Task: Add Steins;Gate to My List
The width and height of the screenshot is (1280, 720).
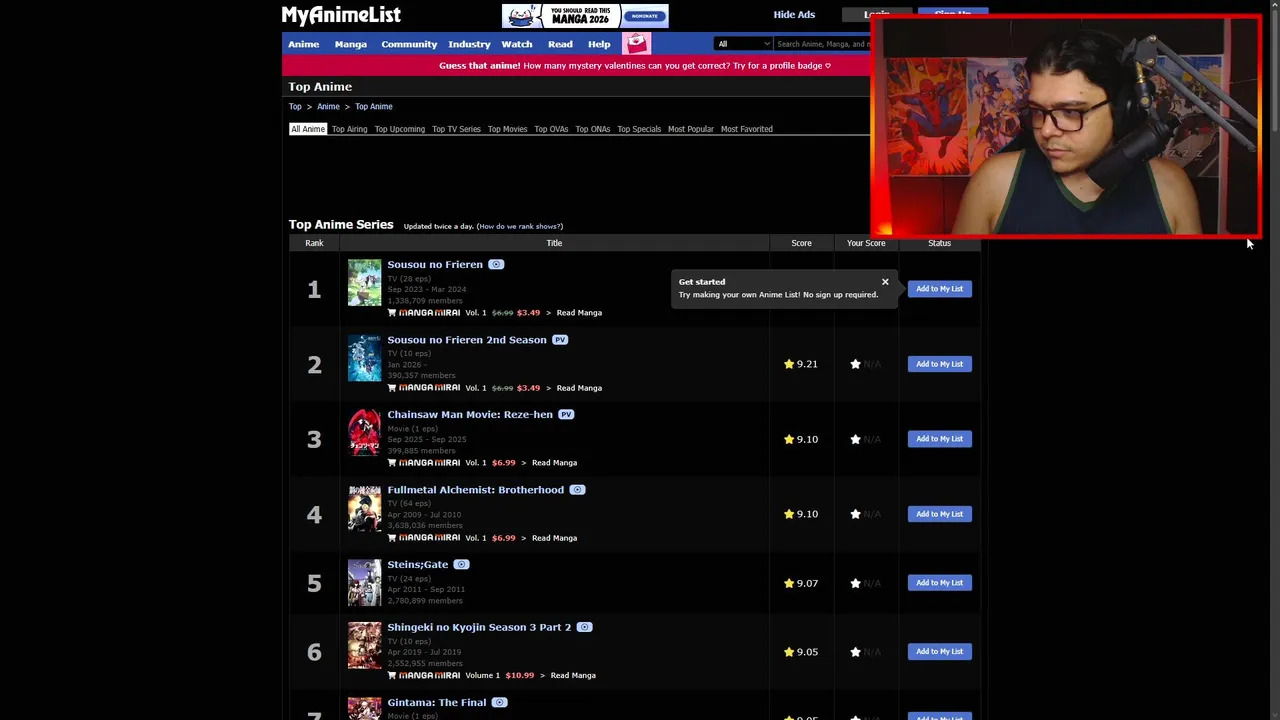Action: (x=939, y=583)
